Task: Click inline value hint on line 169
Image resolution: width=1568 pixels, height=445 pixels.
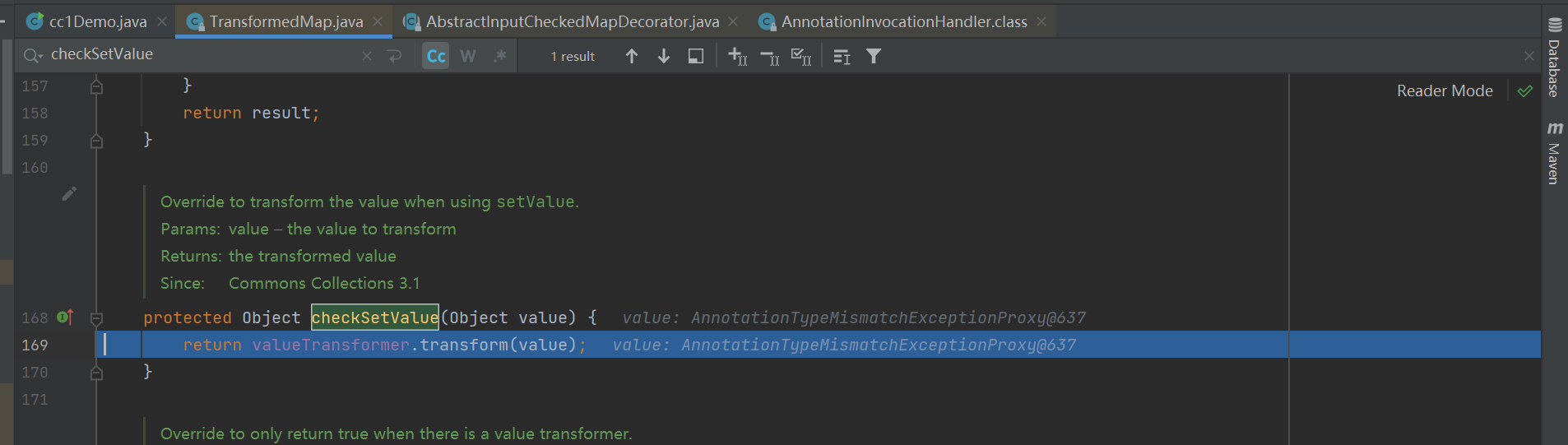Action: (x=844, y=345)
